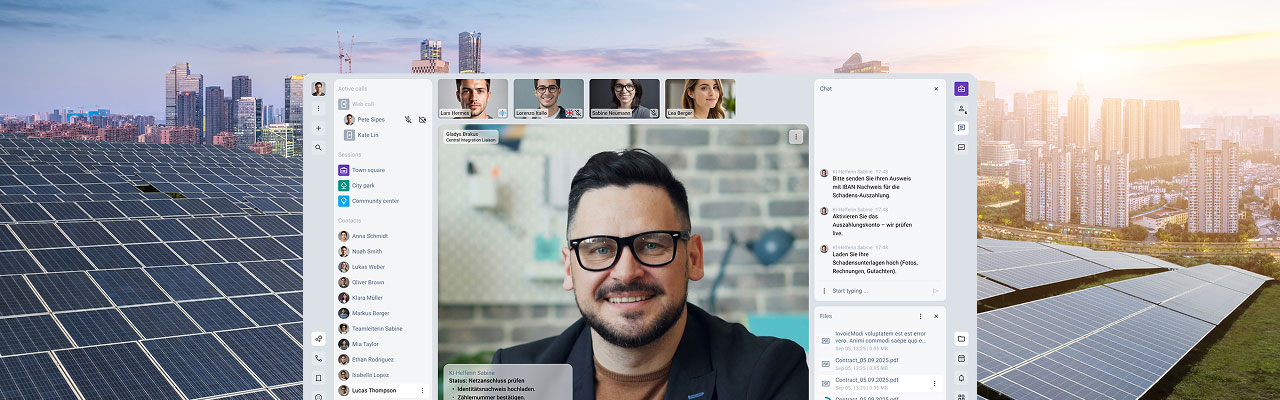Click the plus icon in left sidebar
Screen dimensions: 1280x400
tap(318, 128)
